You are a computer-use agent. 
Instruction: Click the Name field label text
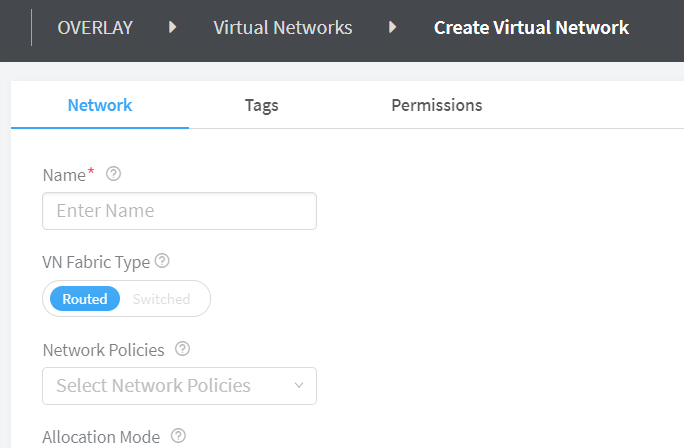(65, 175)
